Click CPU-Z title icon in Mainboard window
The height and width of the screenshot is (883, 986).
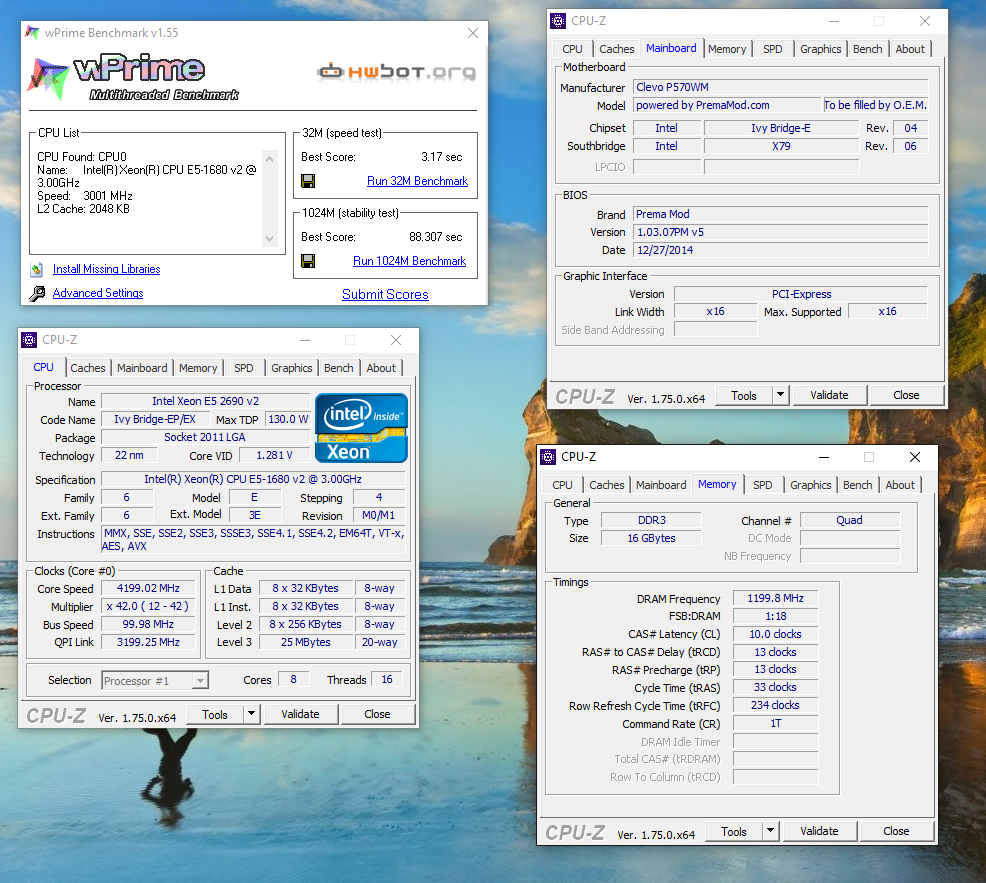pos(558,21)
